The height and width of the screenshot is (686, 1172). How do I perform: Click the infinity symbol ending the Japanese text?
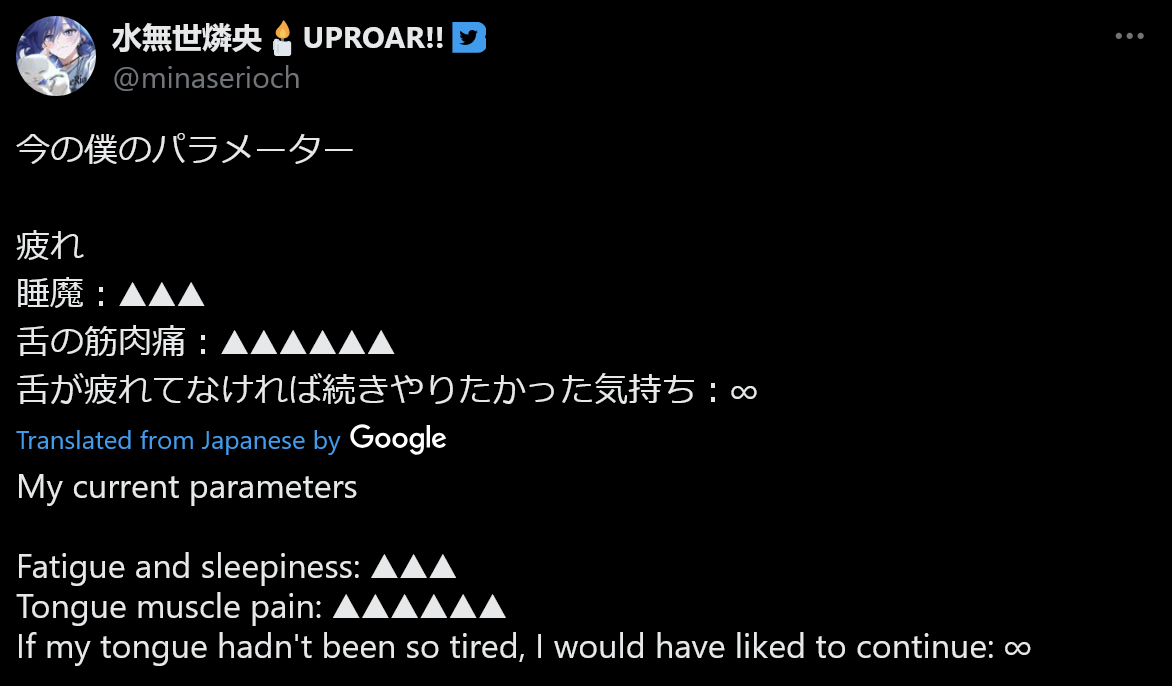tap(744, 391)
